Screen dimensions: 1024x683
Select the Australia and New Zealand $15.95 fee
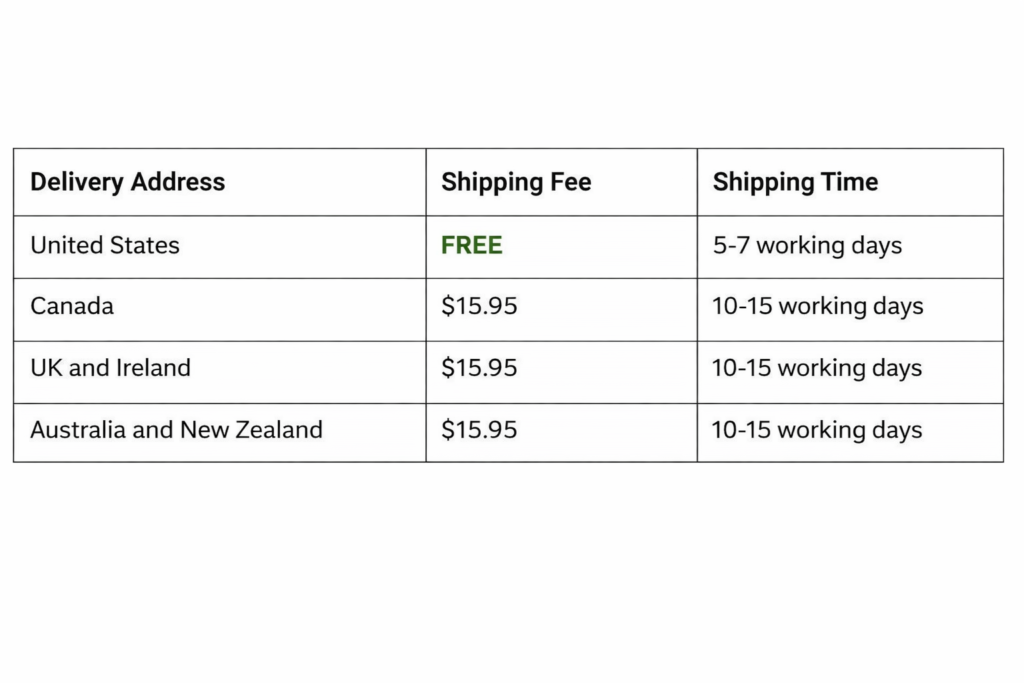point(479,430)
